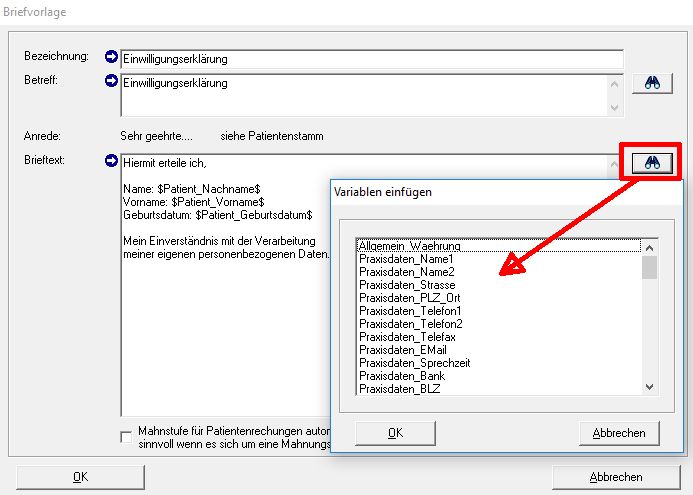This screenshot has width=693, height=495.
Task: Pick Praxisdaten_PLZ_Ort variable
Action: point(402,298)
